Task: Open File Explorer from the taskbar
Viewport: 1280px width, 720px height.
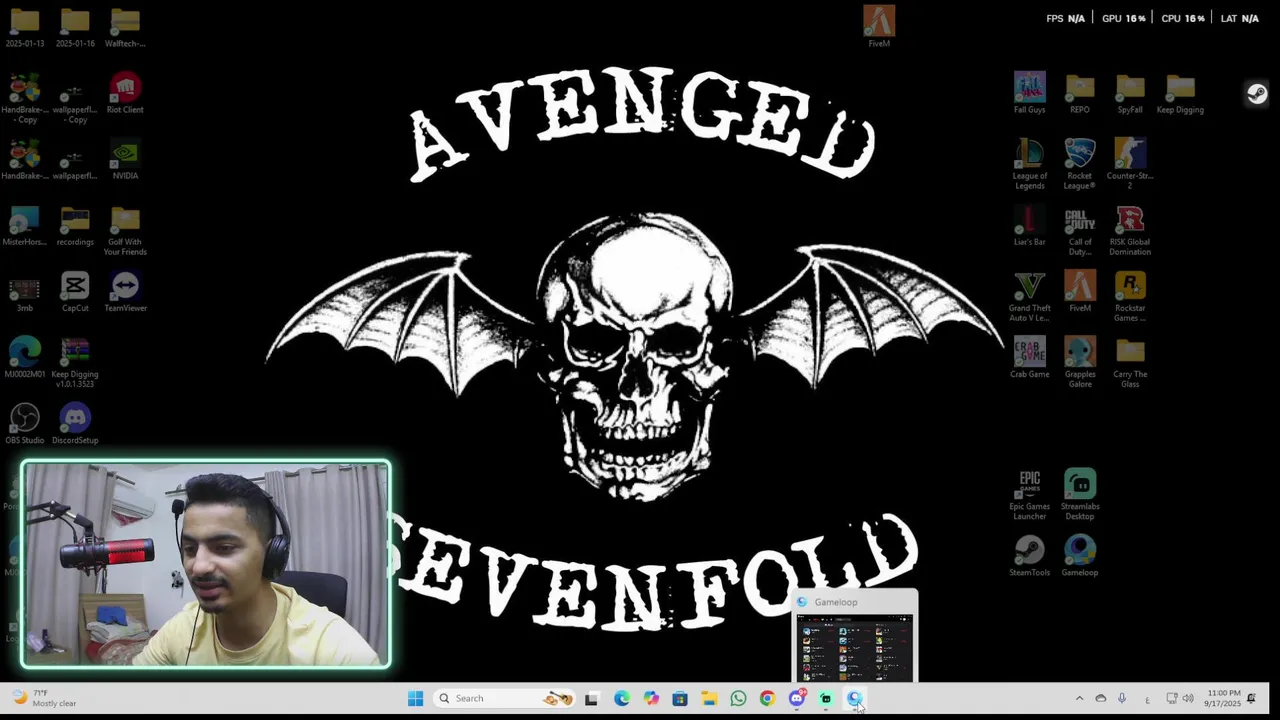Action: pyautogui.click(x=709, y=699)
